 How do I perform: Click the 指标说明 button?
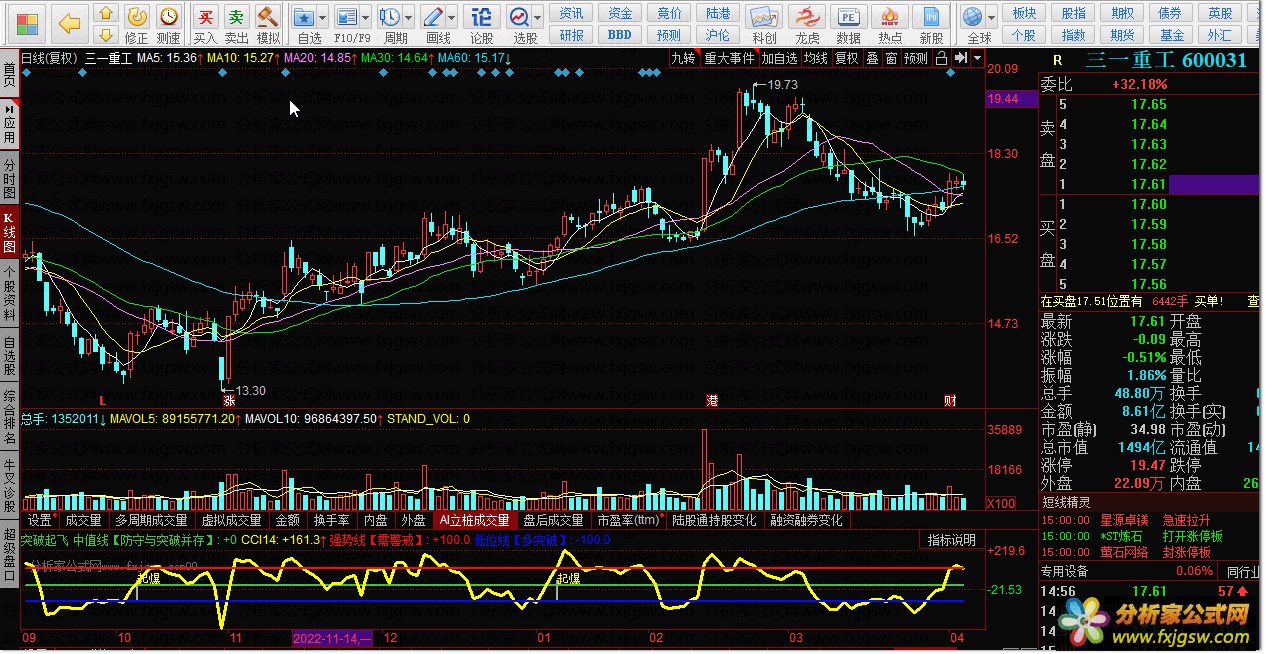pyautogui.click(x=951, y=540)
